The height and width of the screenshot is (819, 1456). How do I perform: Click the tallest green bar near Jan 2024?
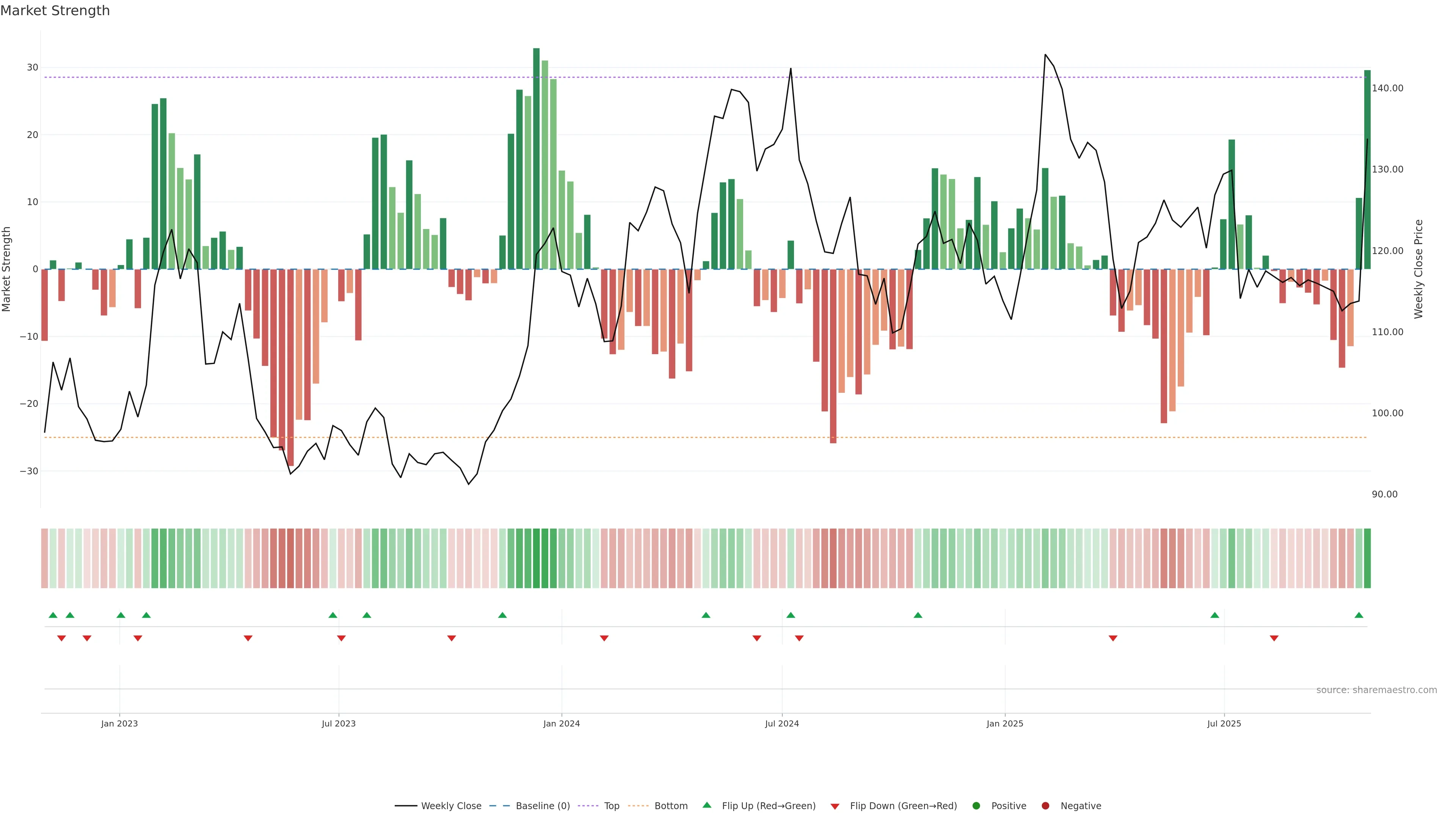pyautogui.click(x=537, y=158)
